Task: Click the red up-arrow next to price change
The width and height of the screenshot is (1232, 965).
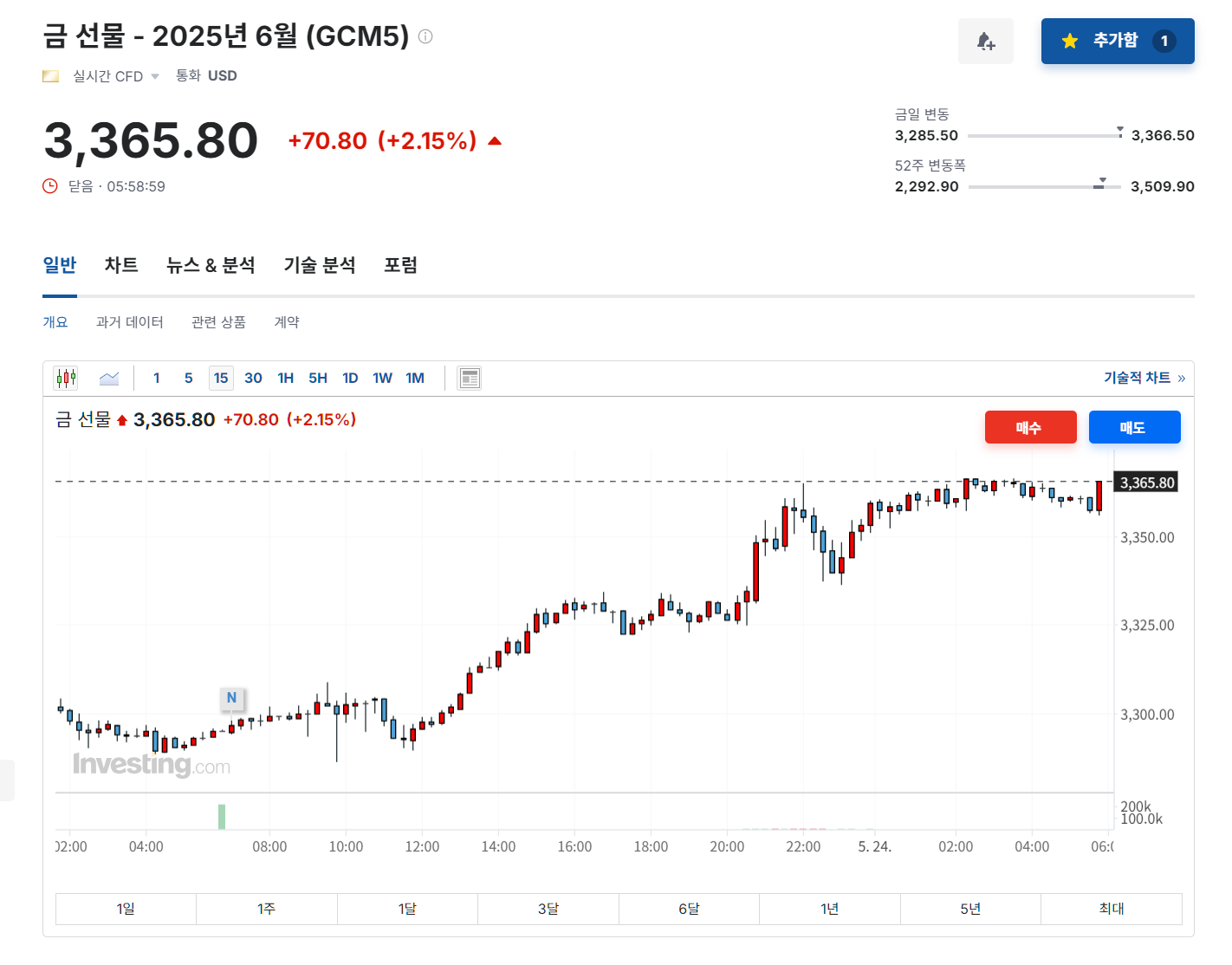Action: 495,139
